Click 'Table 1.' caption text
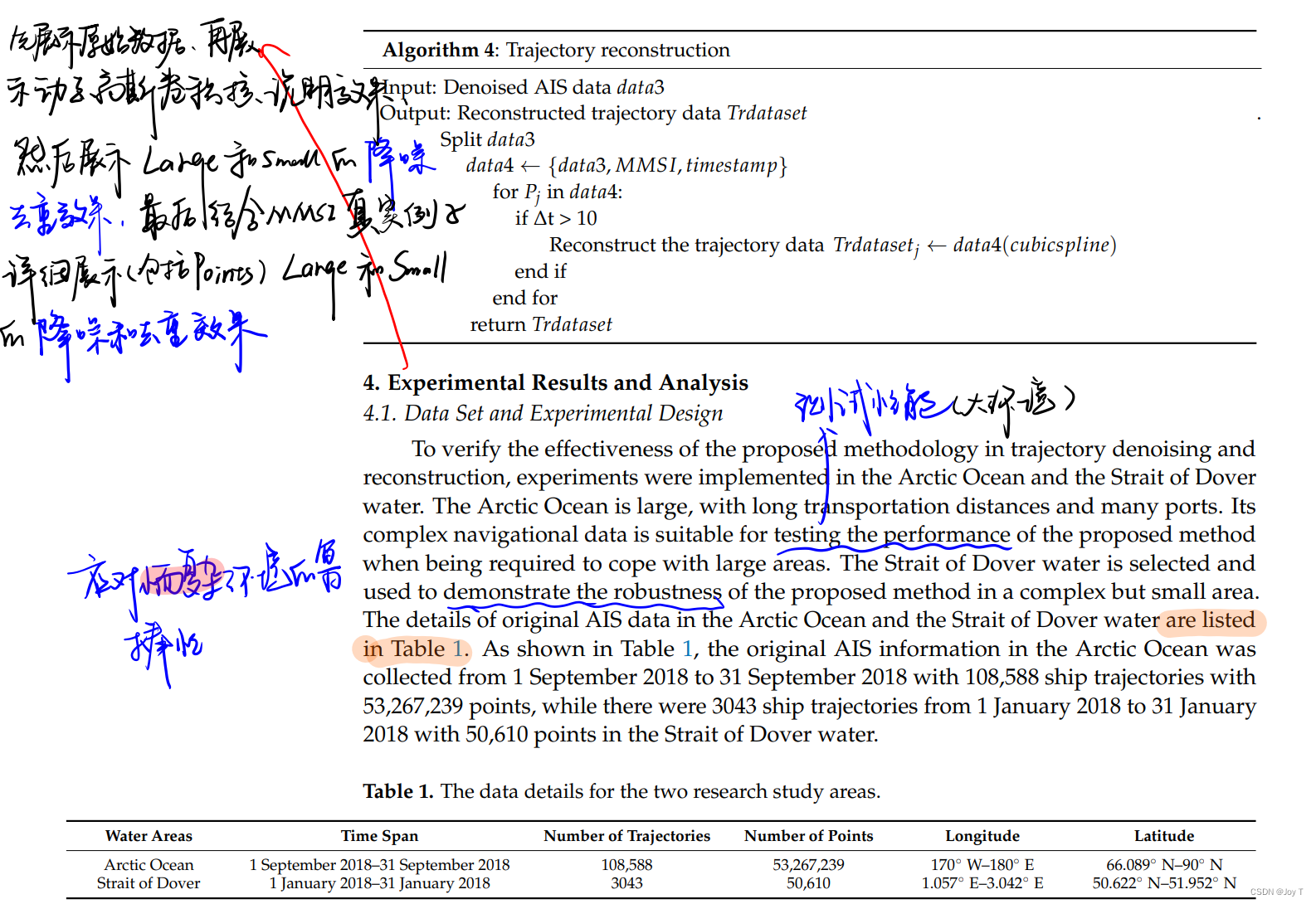Screen dimensions: 1316x904 (x=397, y=791)
